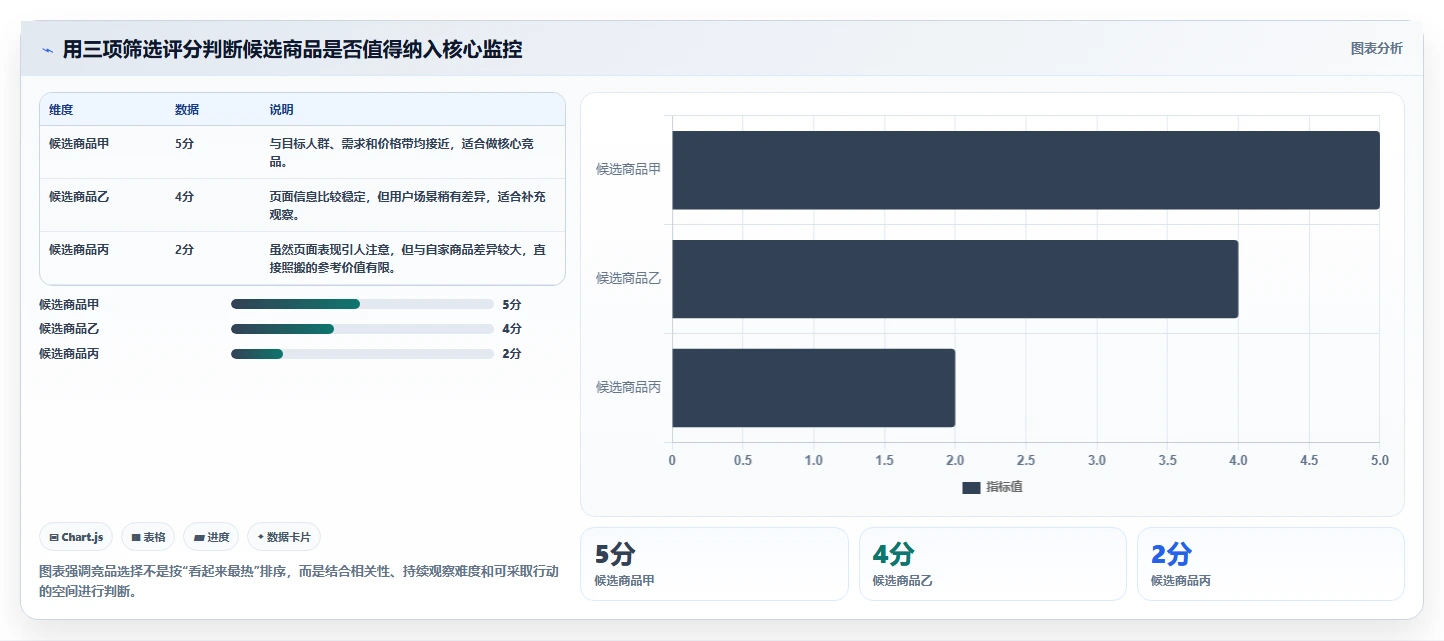Image resolution: width=1444 pixels, height=641 pixels.
Task: Click the panel title 用三项筛选评分判断
Action: tap(292, 49)
